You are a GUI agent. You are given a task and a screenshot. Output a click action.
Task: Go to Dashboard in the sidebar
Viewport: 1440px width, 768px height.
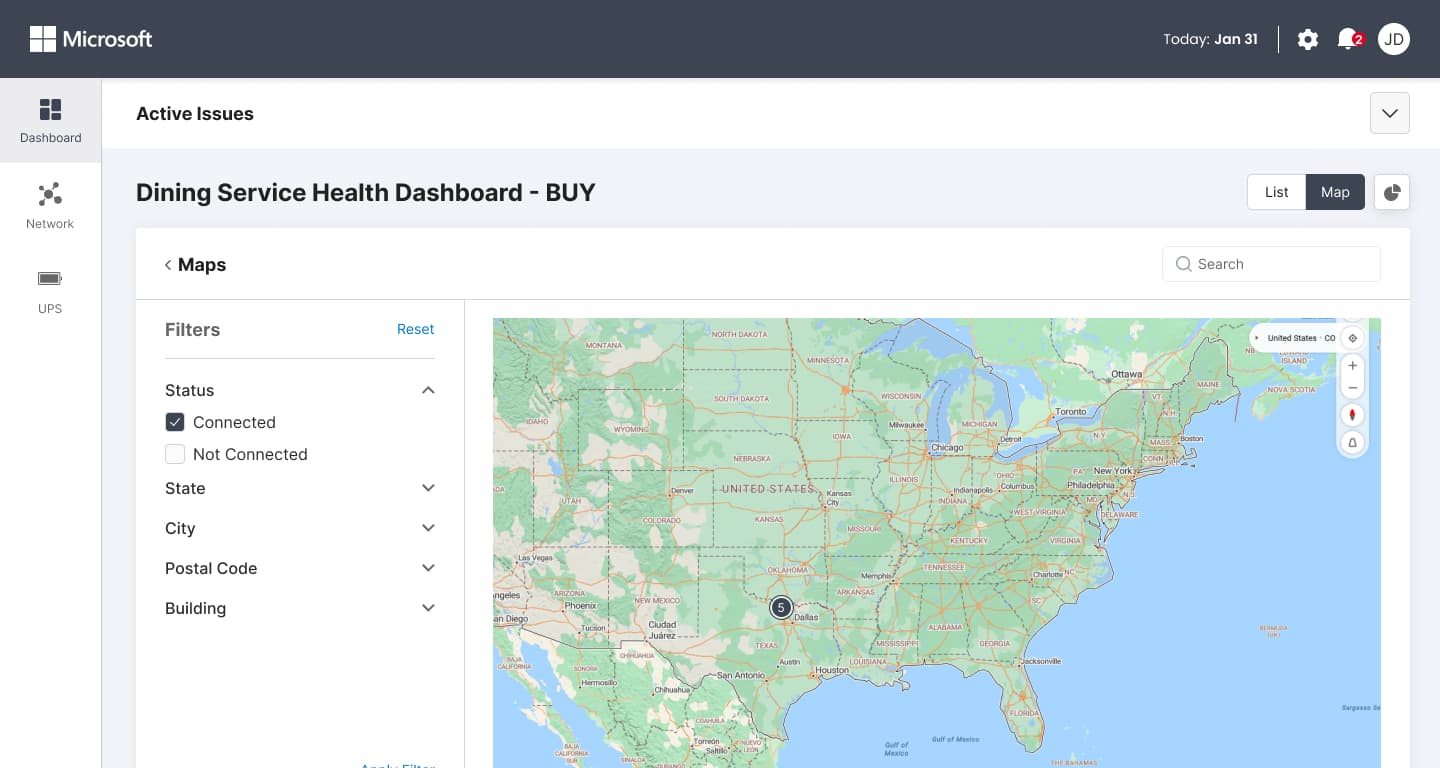coord(50,121)
